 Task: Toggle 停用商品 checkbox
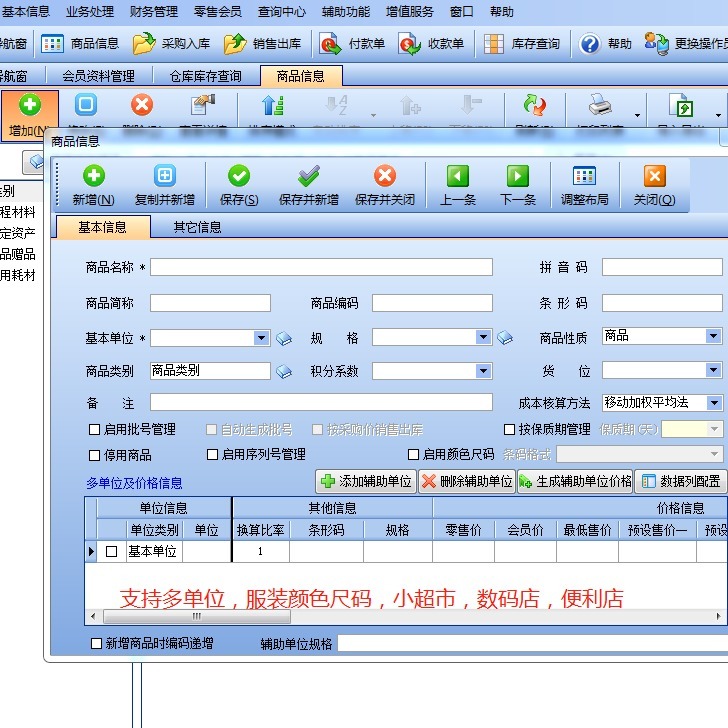pyautogui.click(x=94, y=455)
